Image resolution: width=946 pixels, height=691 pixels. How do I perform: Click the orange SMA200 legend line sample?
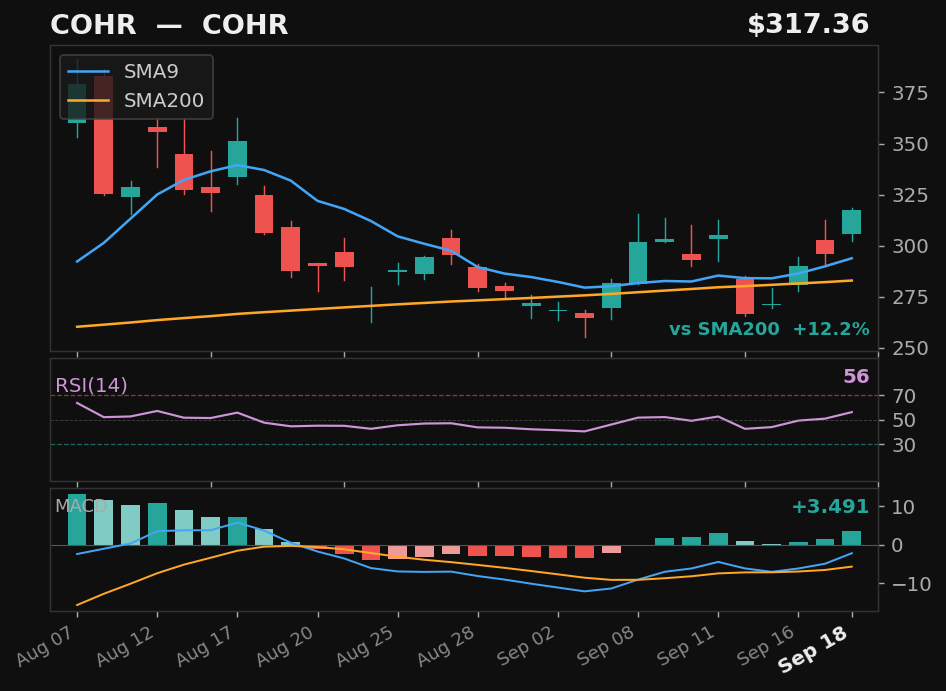pos(89,100)
